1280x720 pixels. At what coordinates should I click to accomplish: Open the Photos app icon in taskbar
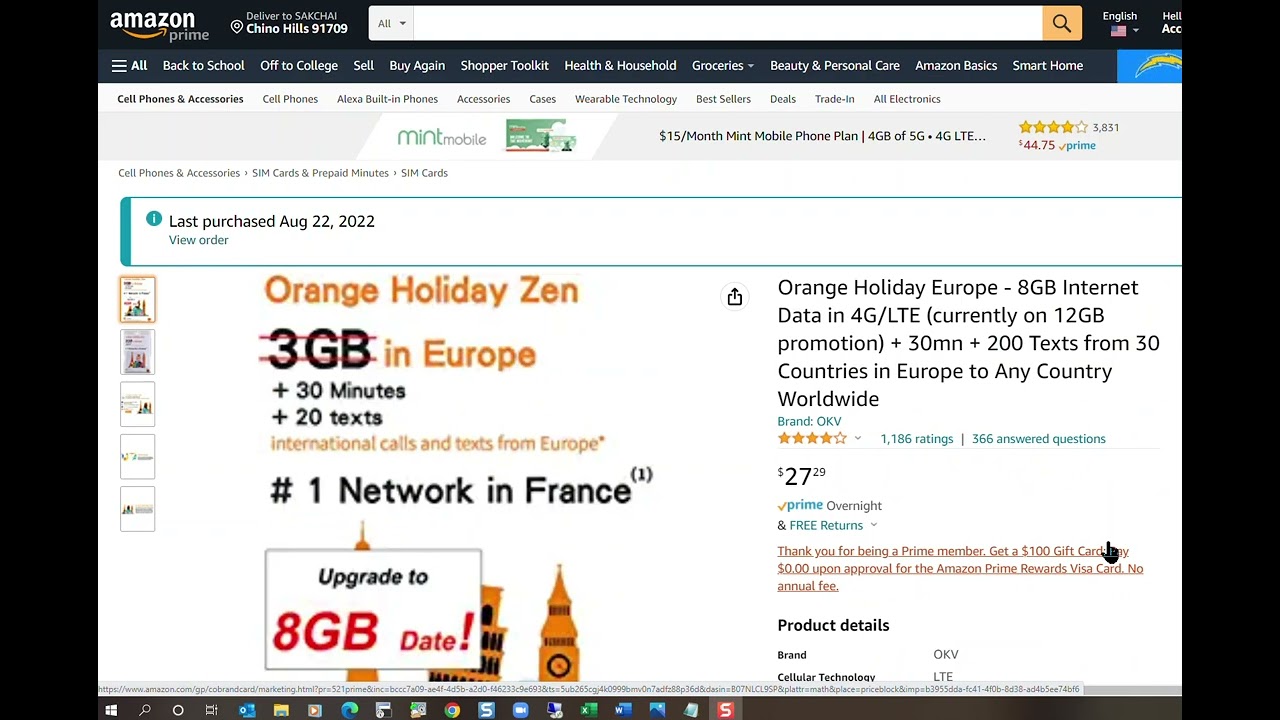coord(657,710)
